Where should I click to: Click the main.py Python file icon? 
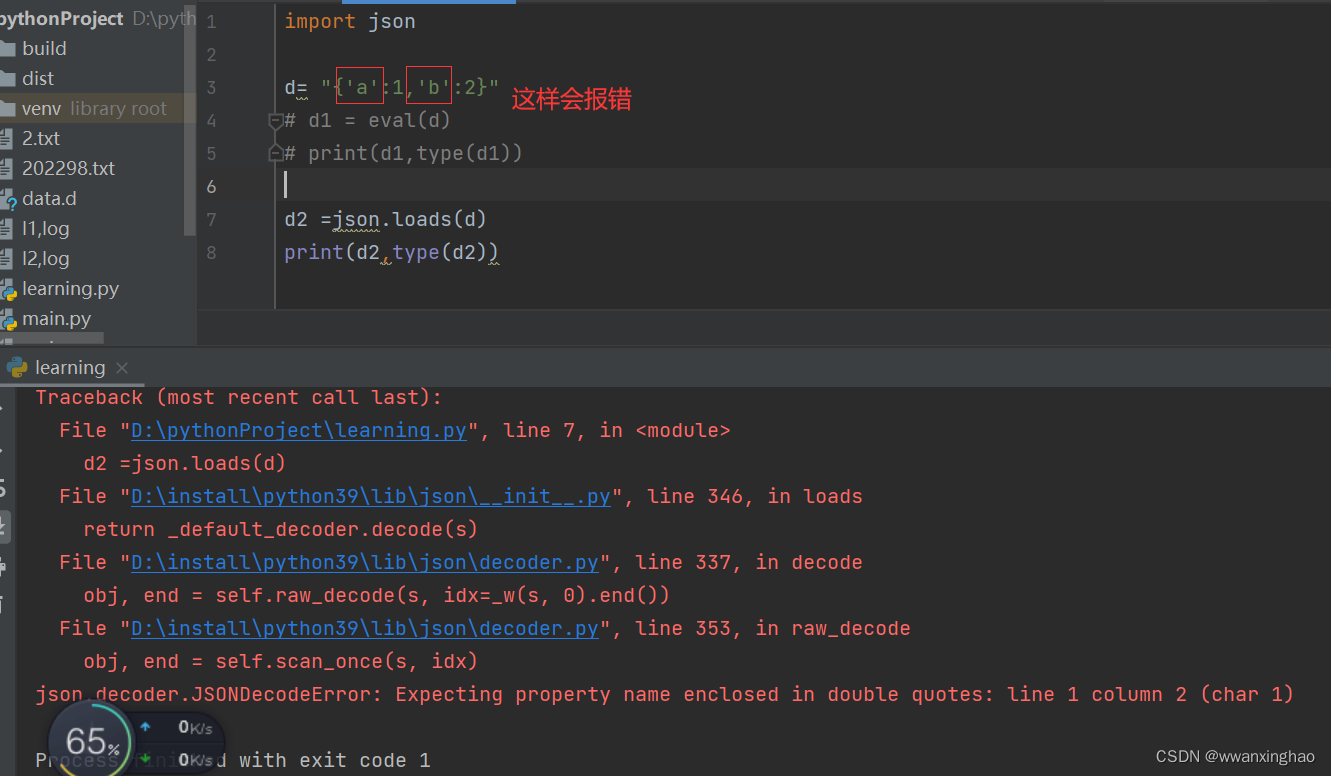point(6,318)
